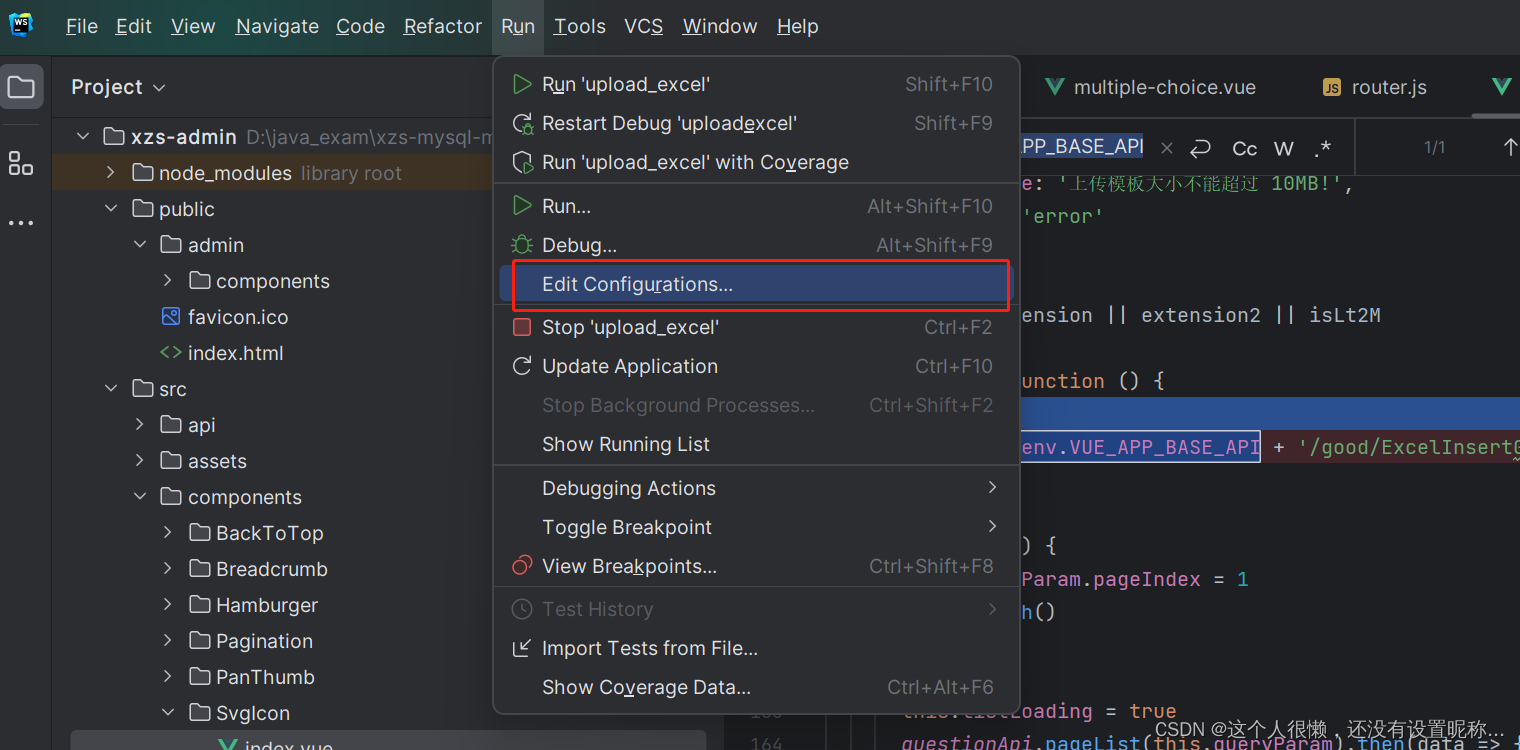Screen dimensions: 1520x750
Task: Click the '1/1' search results count
Action: [x=1435, y=148]
